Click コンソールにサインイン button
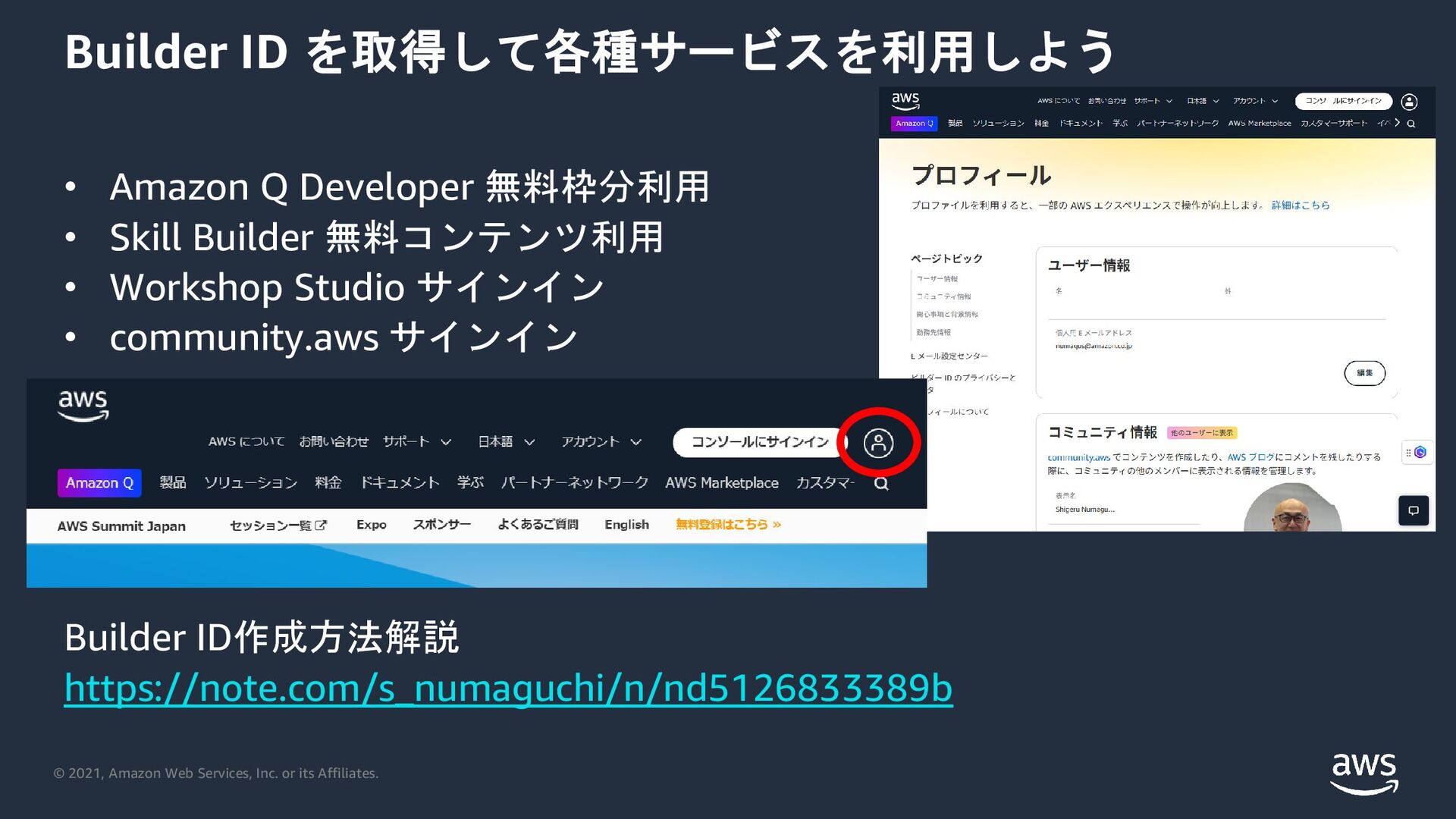1456x819 pixels. (759, 442)
